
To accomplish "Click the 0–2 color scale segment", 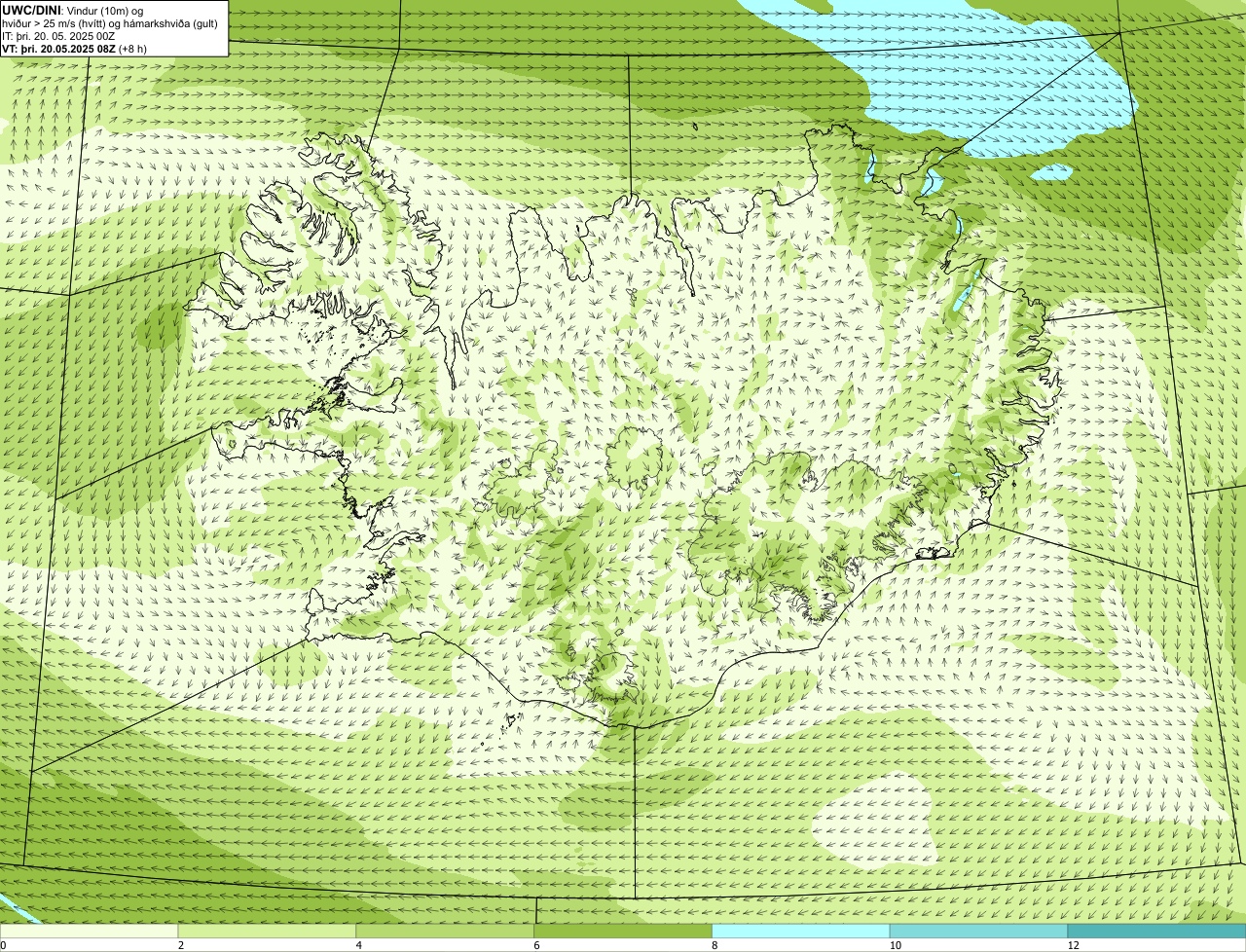I will click(89, 932).
